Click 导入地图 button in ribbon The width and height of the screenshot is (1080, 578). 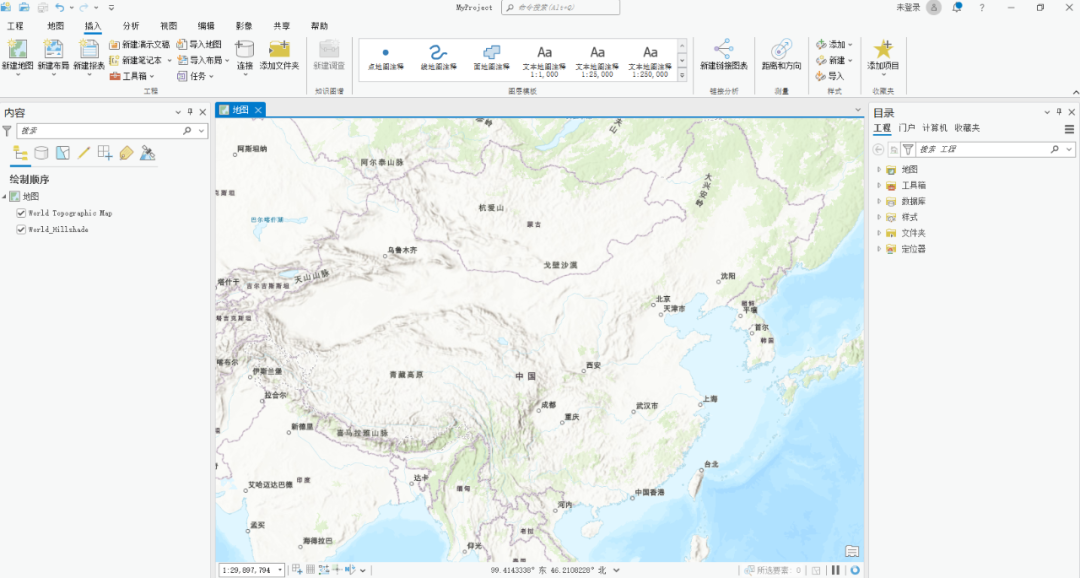199,45
